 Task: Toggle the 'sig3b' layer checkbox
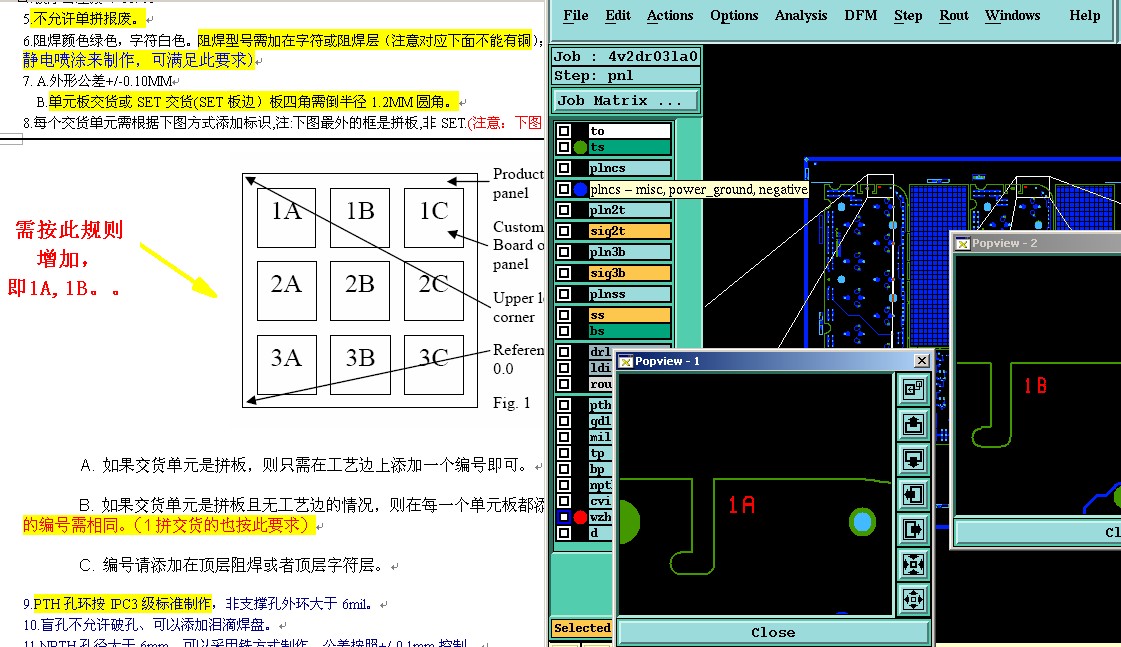click(x=564, y=273)
